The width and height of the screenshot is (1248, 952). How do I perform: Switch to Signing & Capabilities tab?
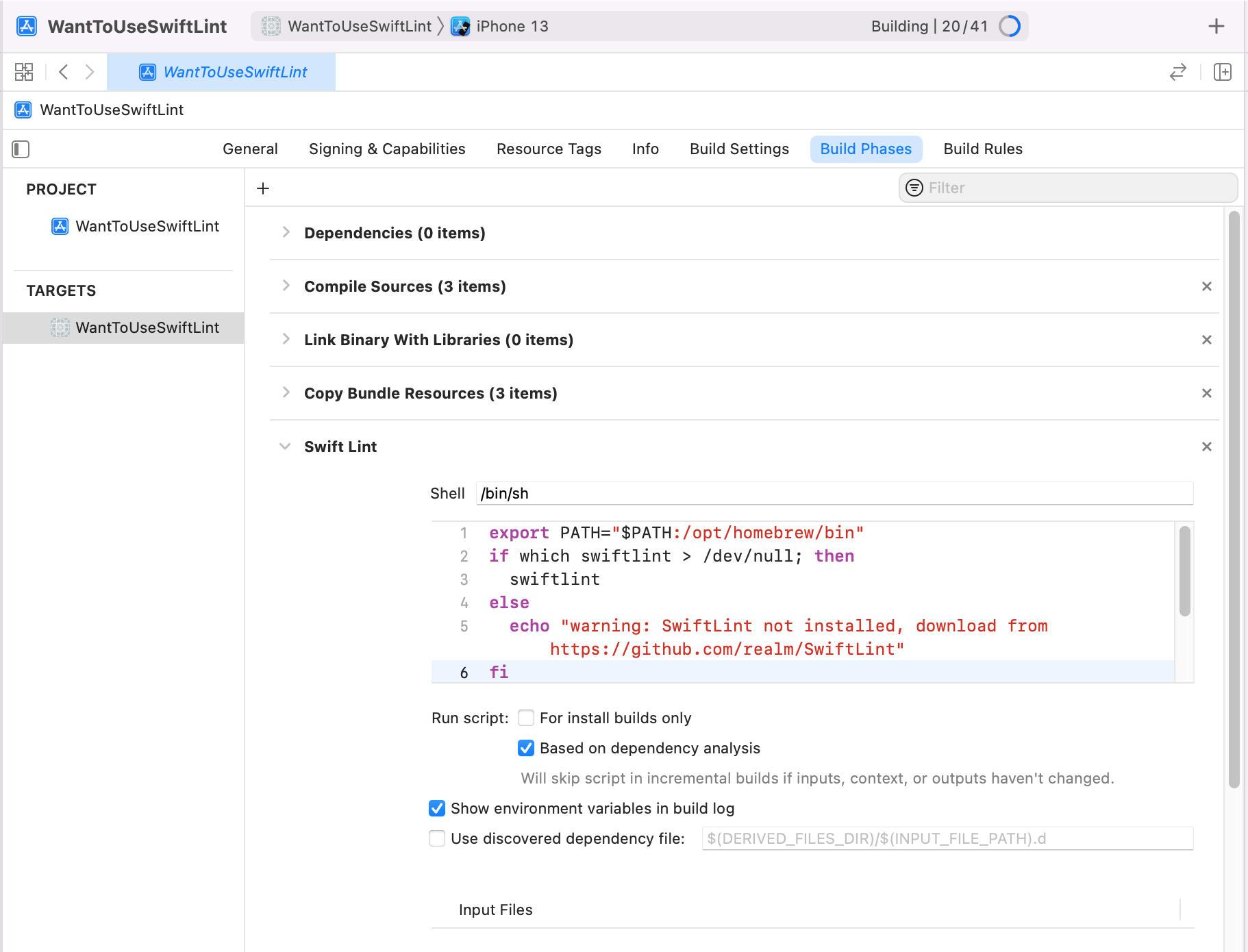387,149
